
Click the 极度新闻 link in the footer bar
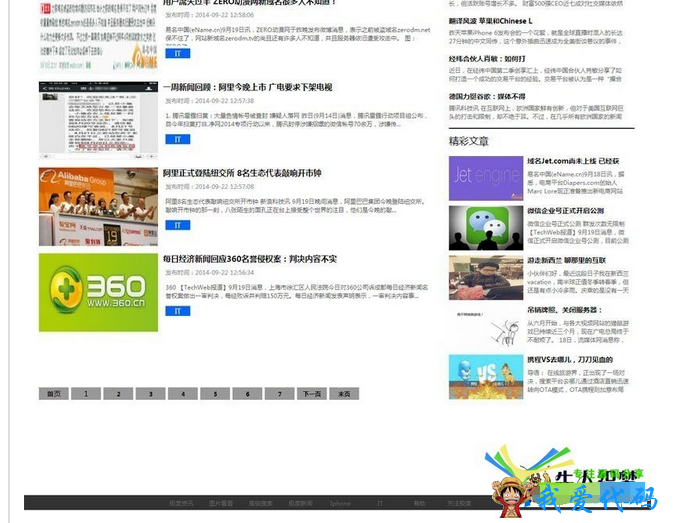pyautogui.click(x=300, y=503)
